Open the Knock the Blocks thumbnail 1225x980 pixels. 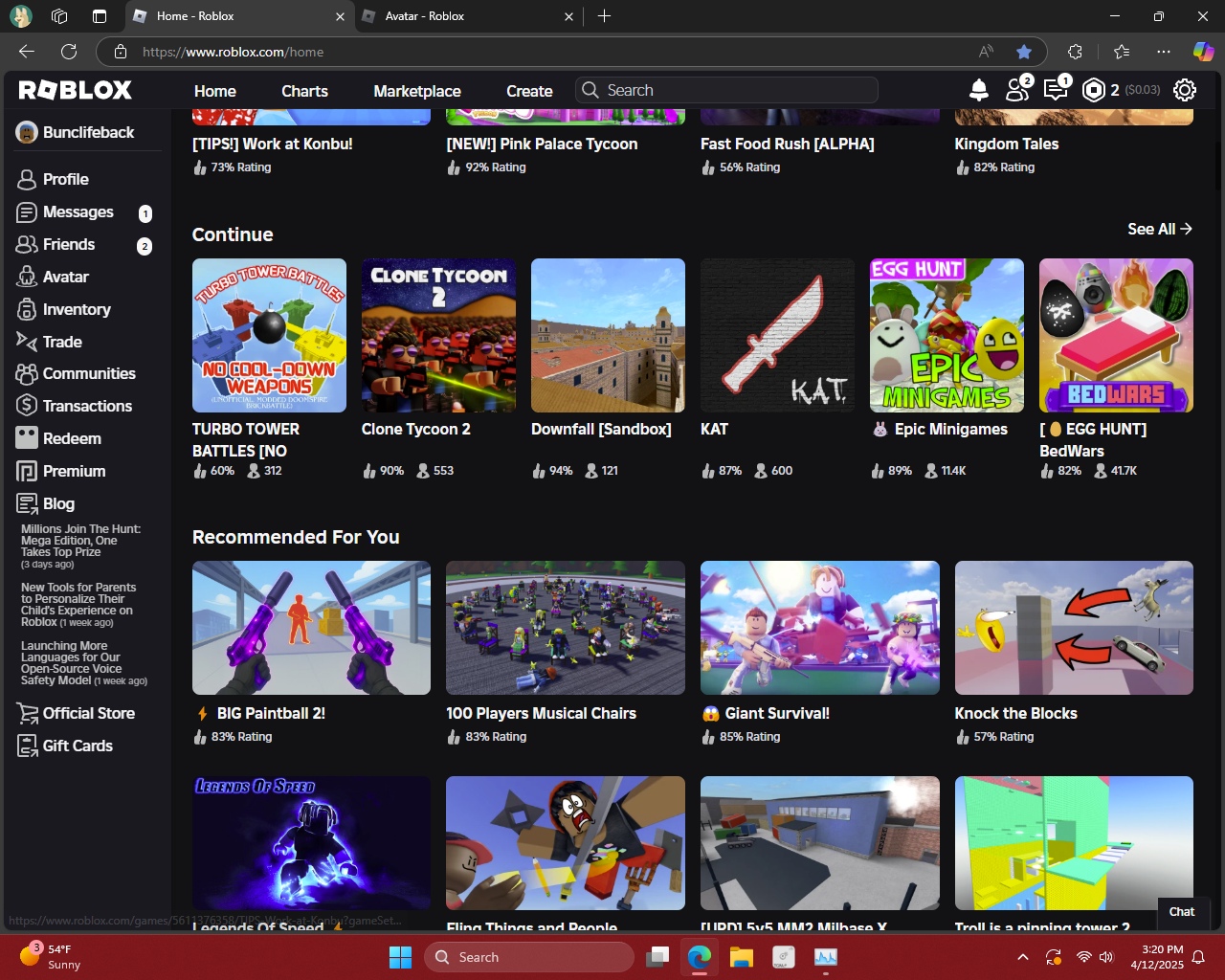[1074, 628]
